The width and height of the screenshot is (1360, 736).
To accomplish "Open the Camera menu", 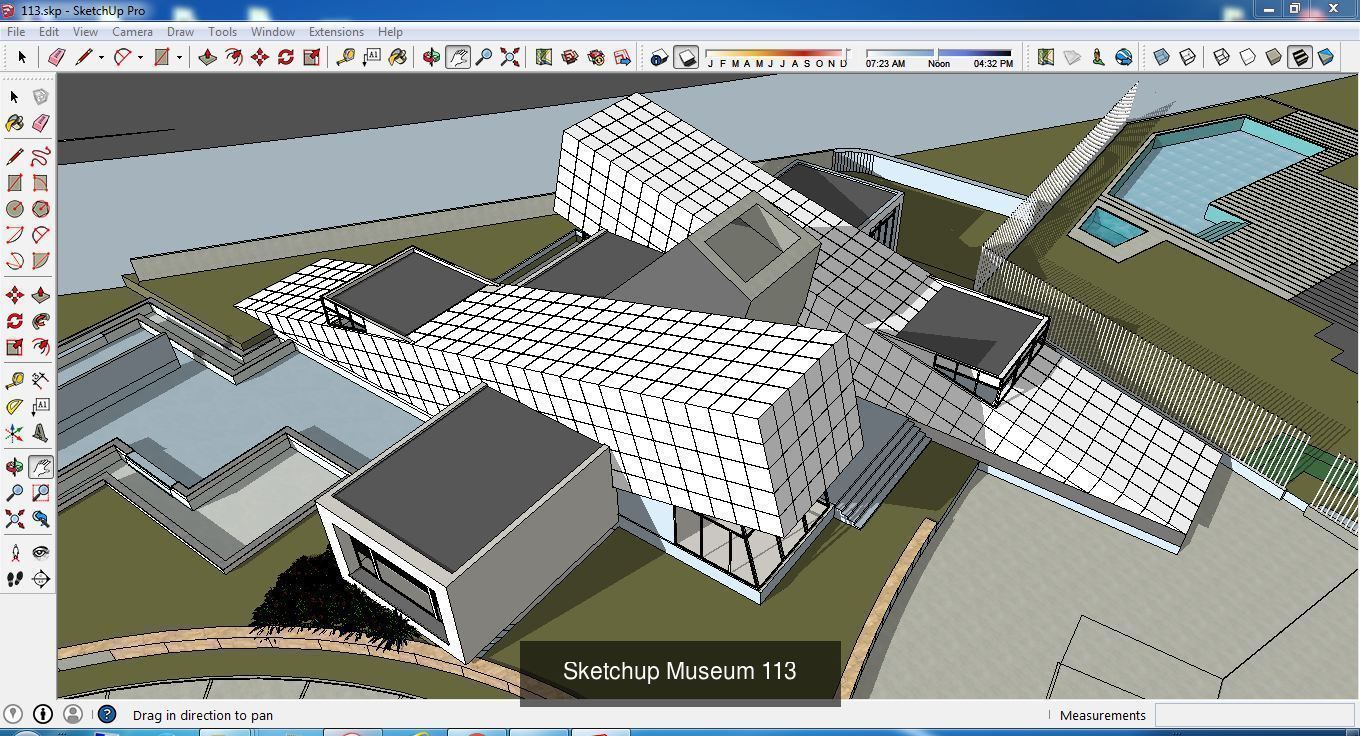I will tap(132, 32).
